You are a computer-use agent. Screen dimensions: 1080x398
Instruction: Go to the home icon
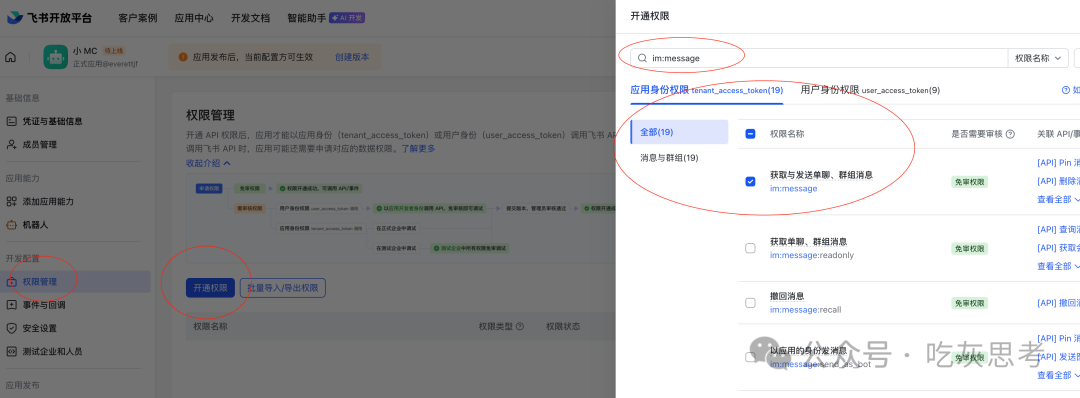pos(10,57)
